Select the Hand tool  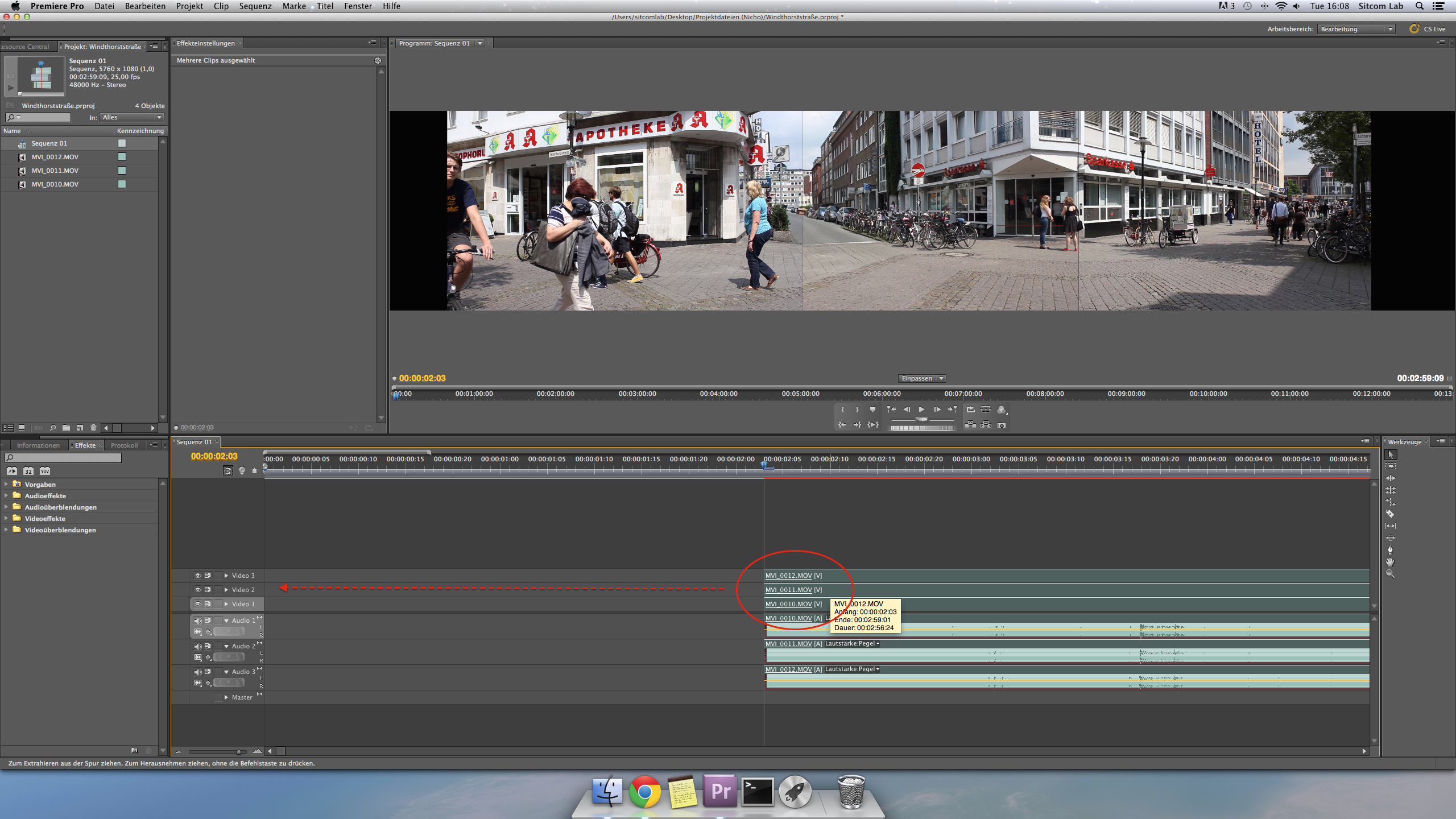pos(1390,562)
